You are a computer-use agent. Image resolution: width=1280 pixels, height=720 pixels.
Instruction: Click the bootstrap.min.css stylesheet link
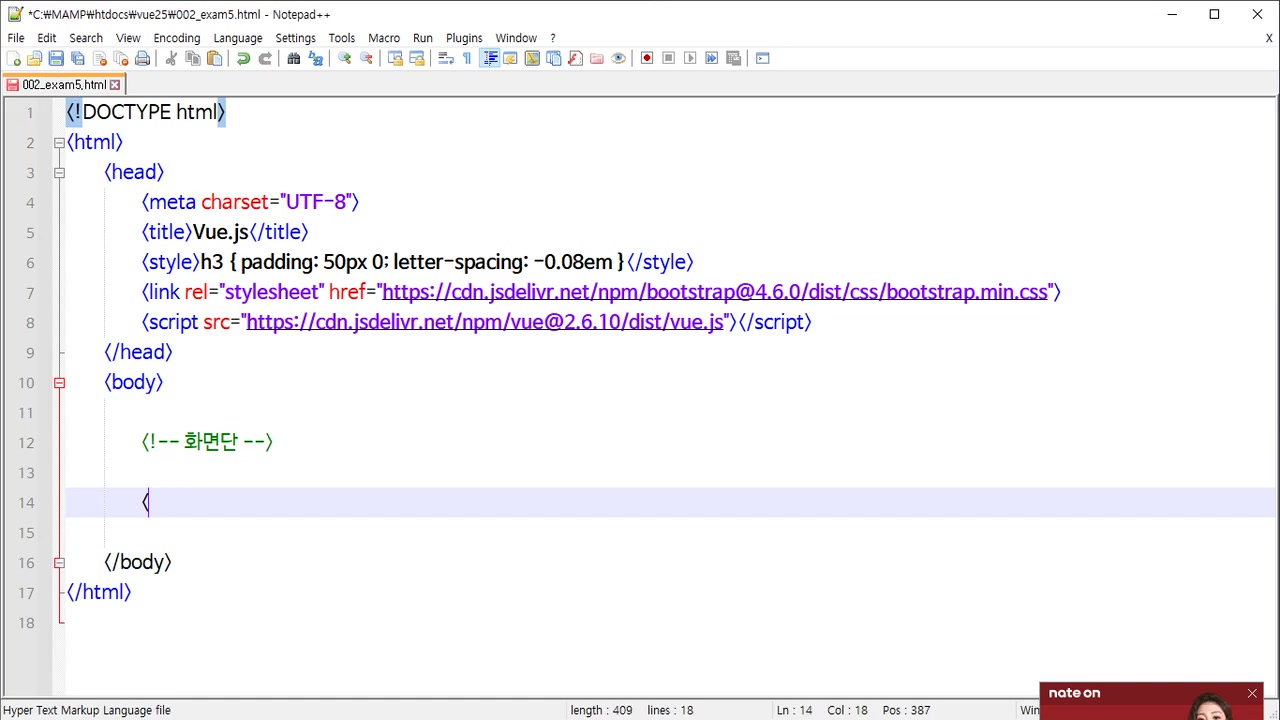click(x=714, y=292)
